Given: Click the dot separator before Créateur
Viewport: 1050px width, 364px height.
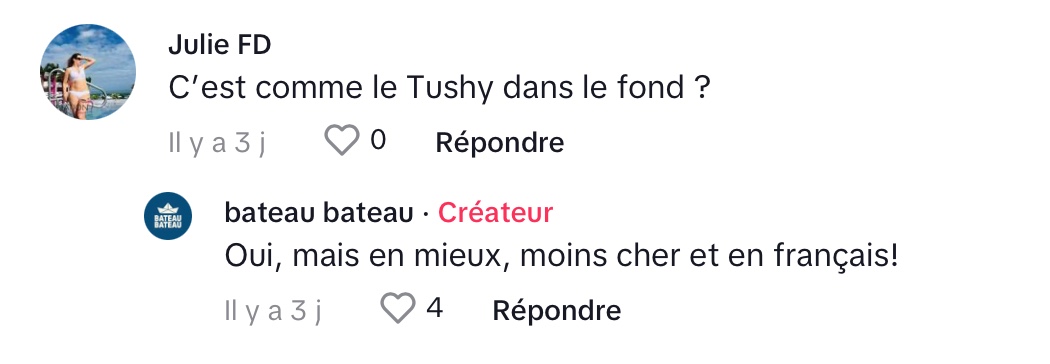Looking at the screenshot, I should pyautogui.click(x=426, y=214).
